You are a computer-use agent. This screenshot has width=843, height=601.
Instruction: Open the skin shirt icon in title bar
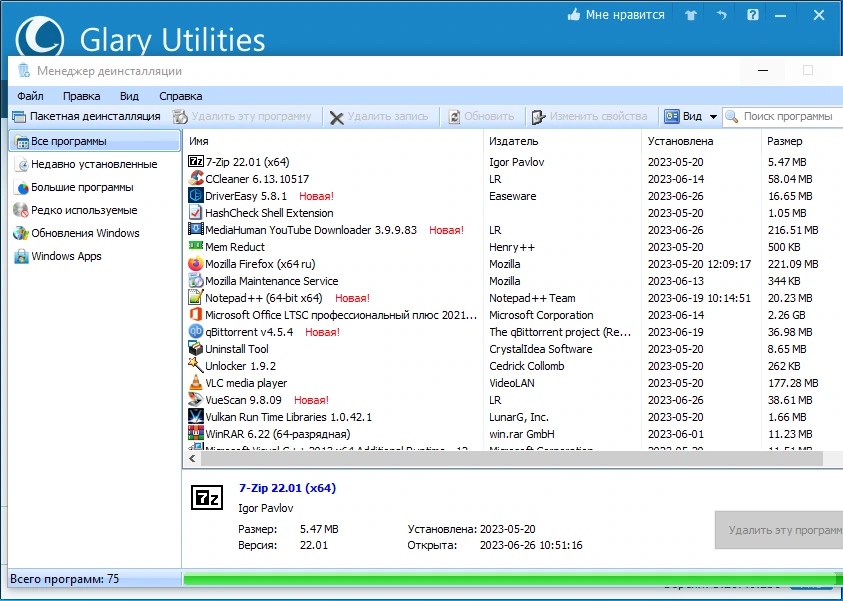point(691,15)
